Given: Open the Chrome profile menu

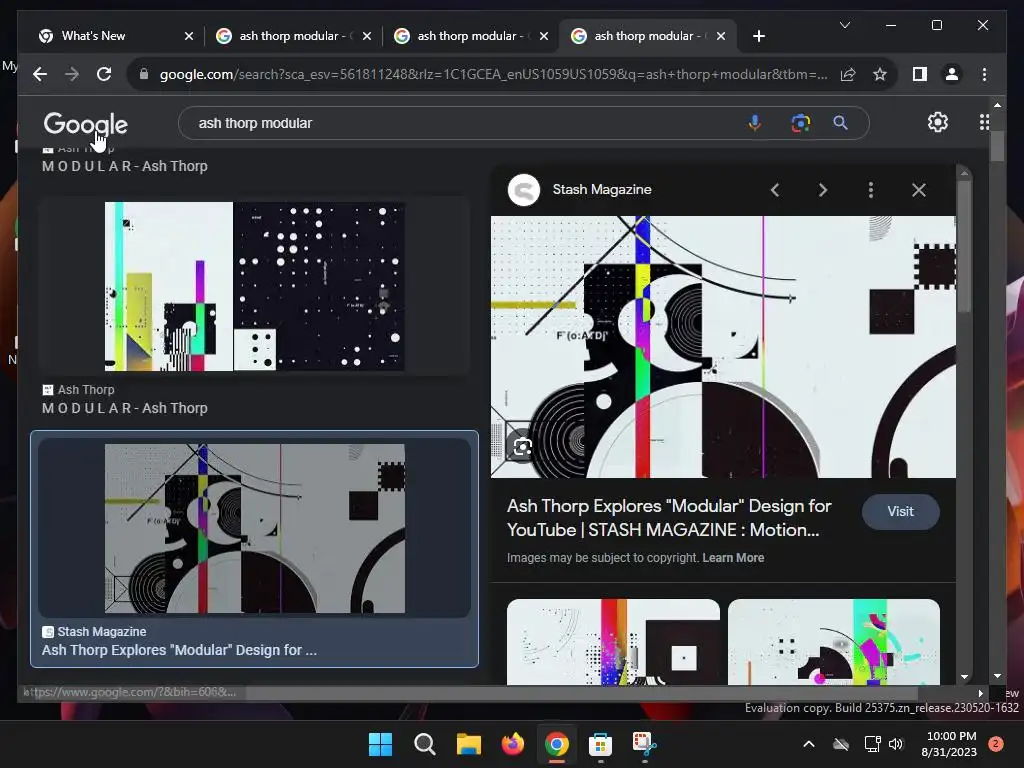Looking at the screenshot, I should pyautogui.click(x=952, y=74).
